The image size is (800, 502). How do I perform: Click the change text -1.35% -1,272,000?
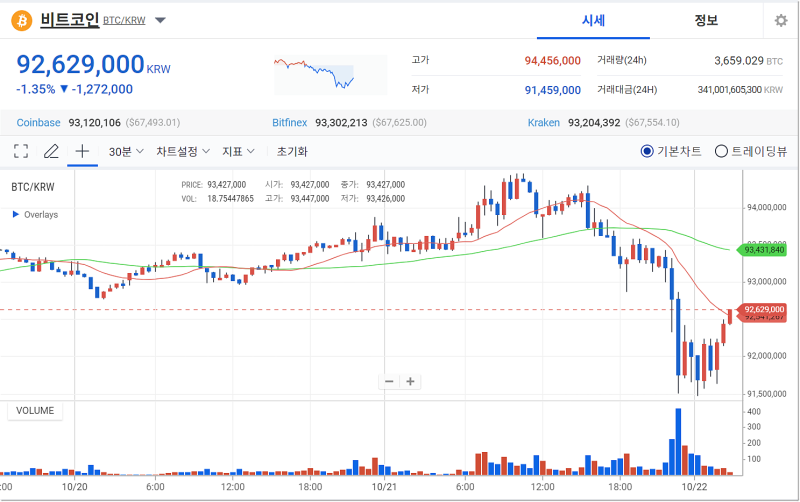coord(74,89)
